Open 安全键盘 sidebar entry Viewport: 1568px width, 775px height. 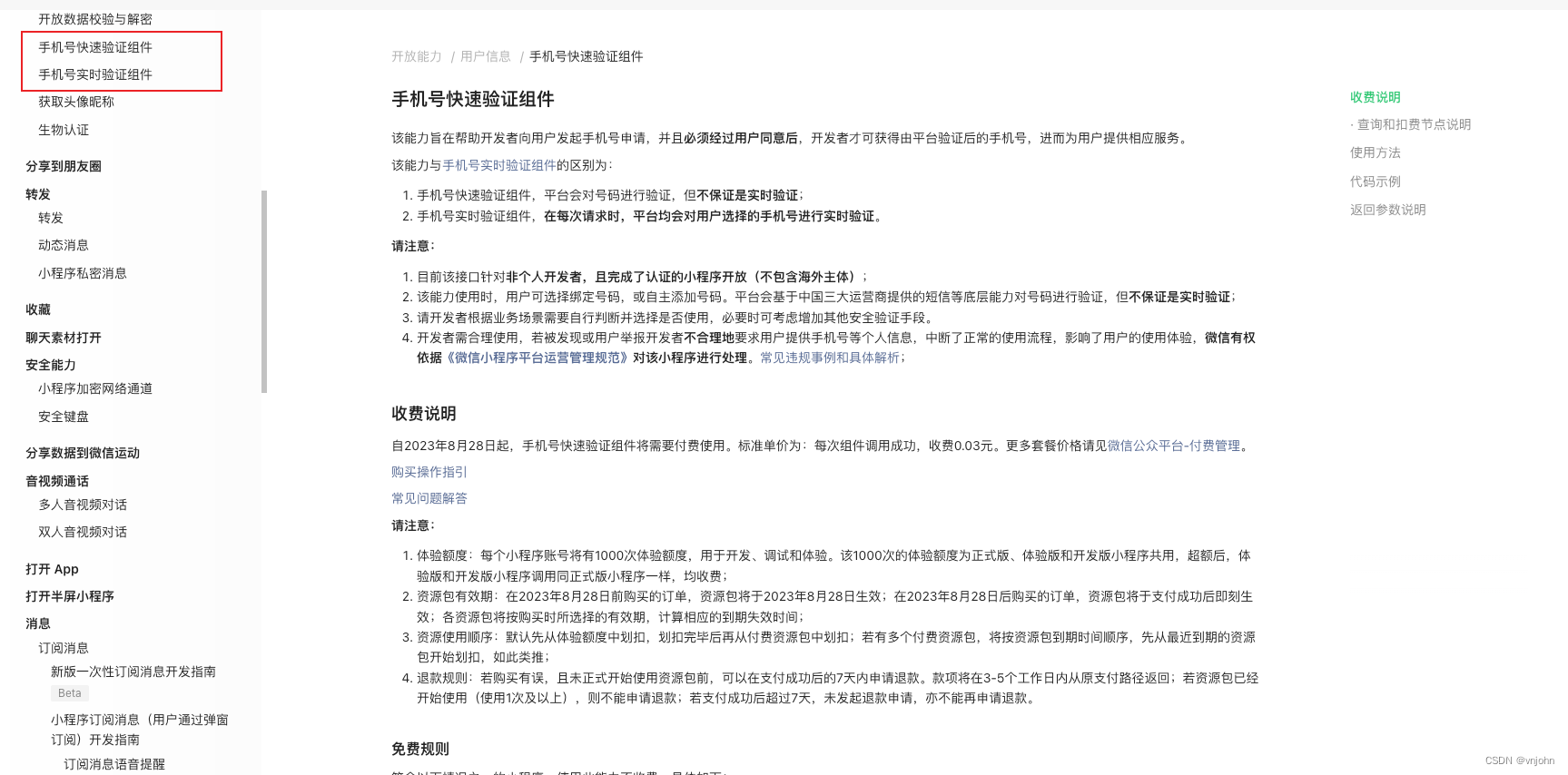64,417
